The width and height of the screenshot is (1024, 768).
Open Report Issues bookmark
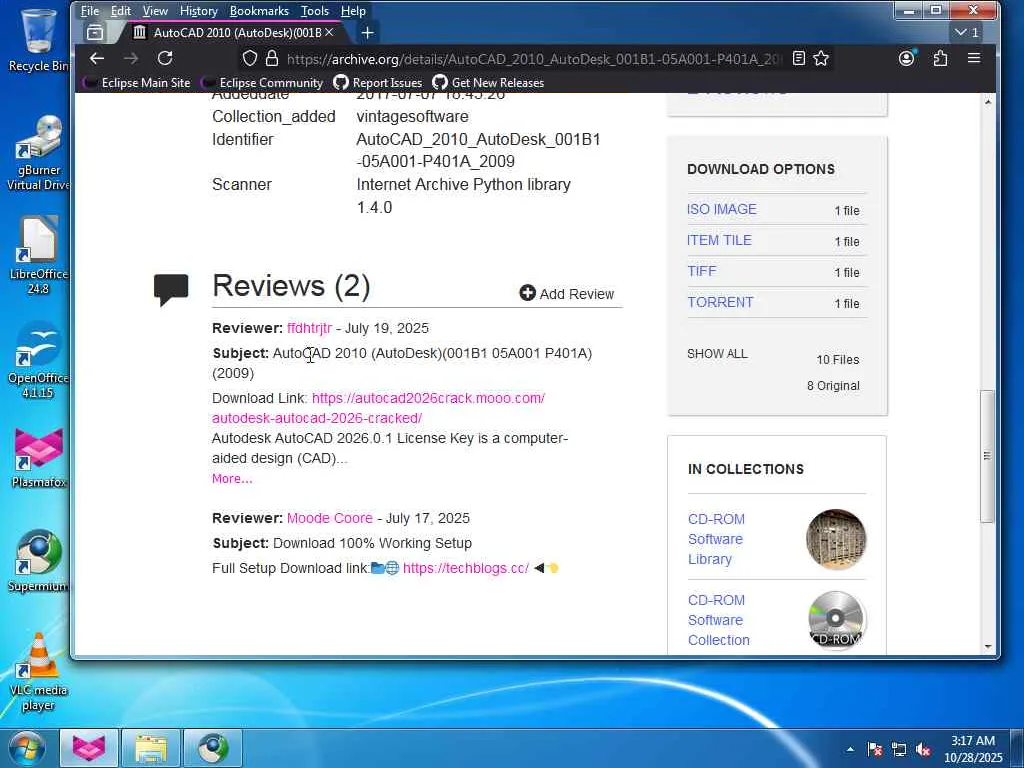378,83
